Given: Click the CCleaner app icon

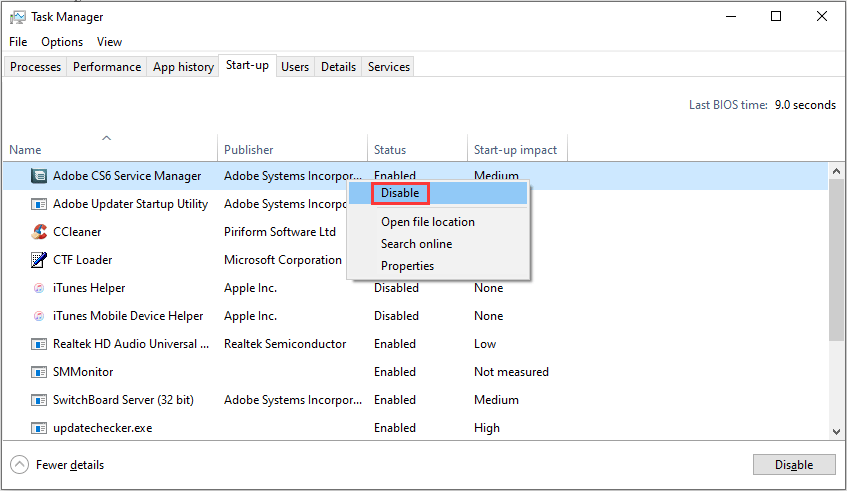Looking at the screenshot, I should point(39,232).
